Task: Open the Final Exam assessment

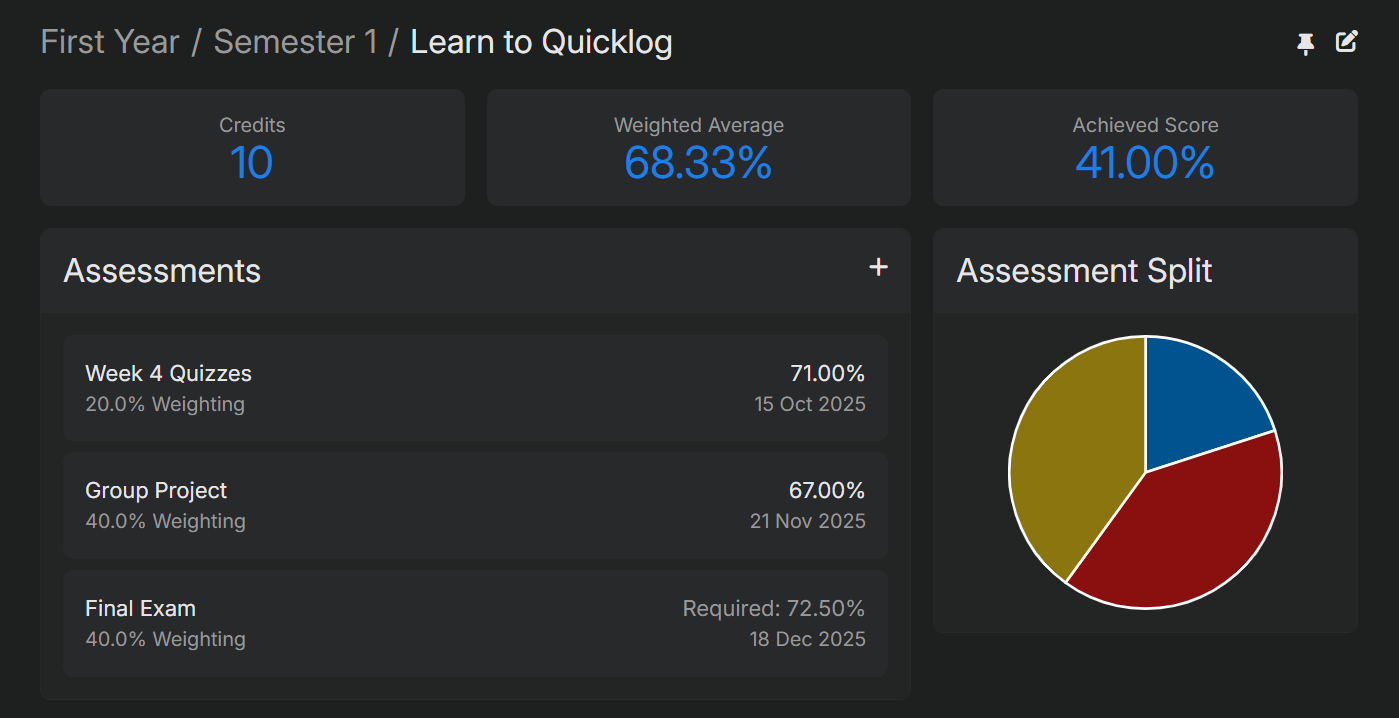Action: pyautogui.click(x=475, y=623)
